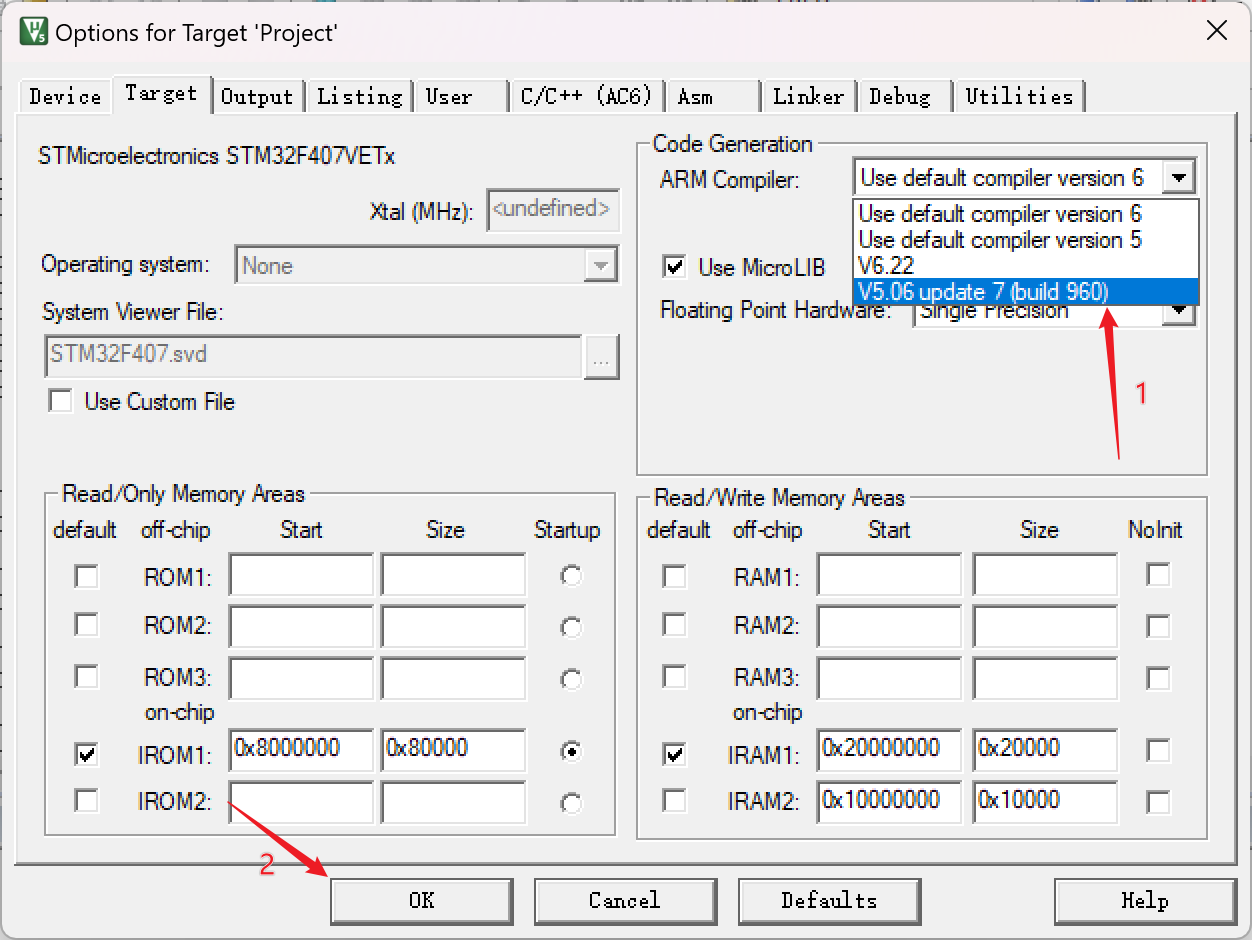Switch to the Listing tab

click(359, 96)
